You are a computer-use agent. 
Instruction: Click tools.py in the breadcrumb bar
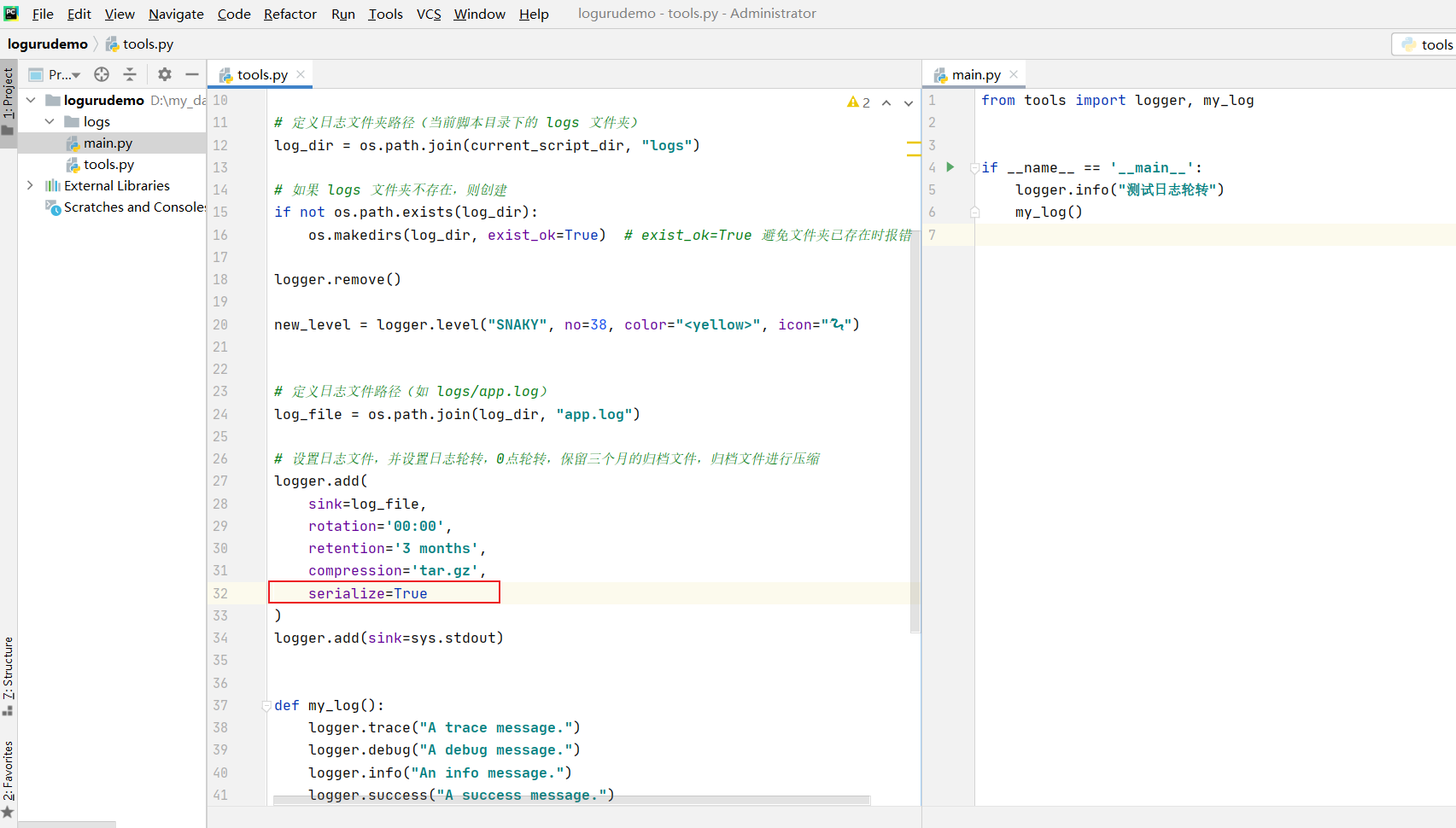(147, 44)
